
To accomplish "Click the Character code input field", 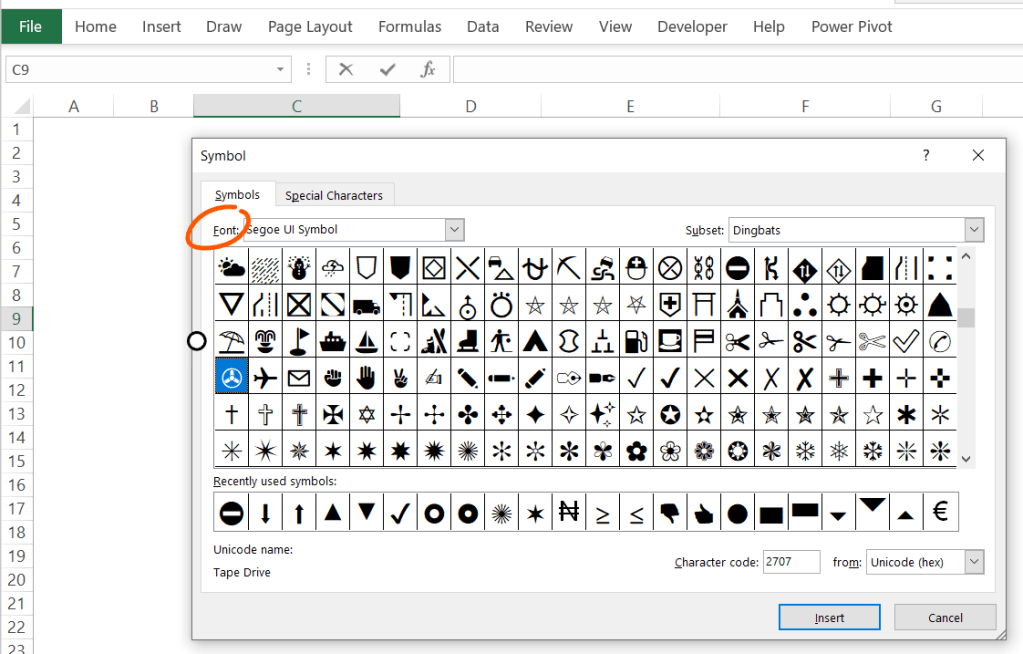I will [x=791, y=562].
